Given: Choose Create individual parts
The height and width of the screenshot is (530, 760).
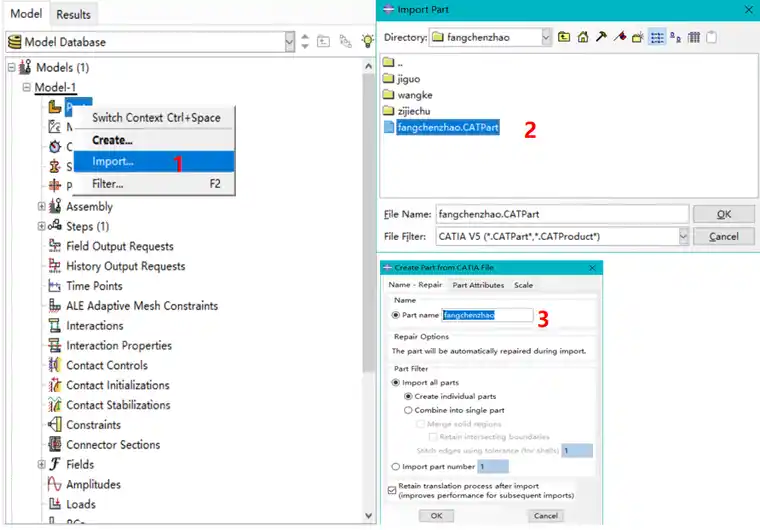Looking at the screenshot, I should [408, 396].
